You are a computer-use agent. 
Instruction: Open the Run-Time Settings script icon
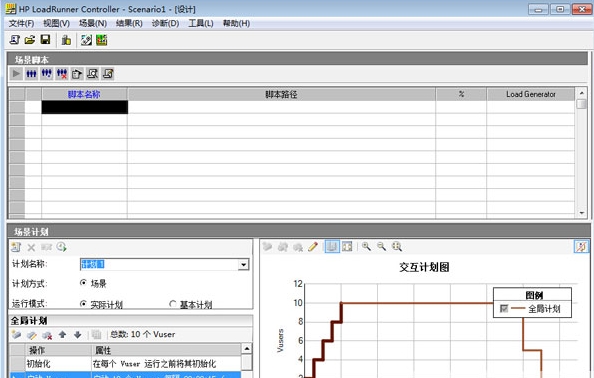pos(77,73)
